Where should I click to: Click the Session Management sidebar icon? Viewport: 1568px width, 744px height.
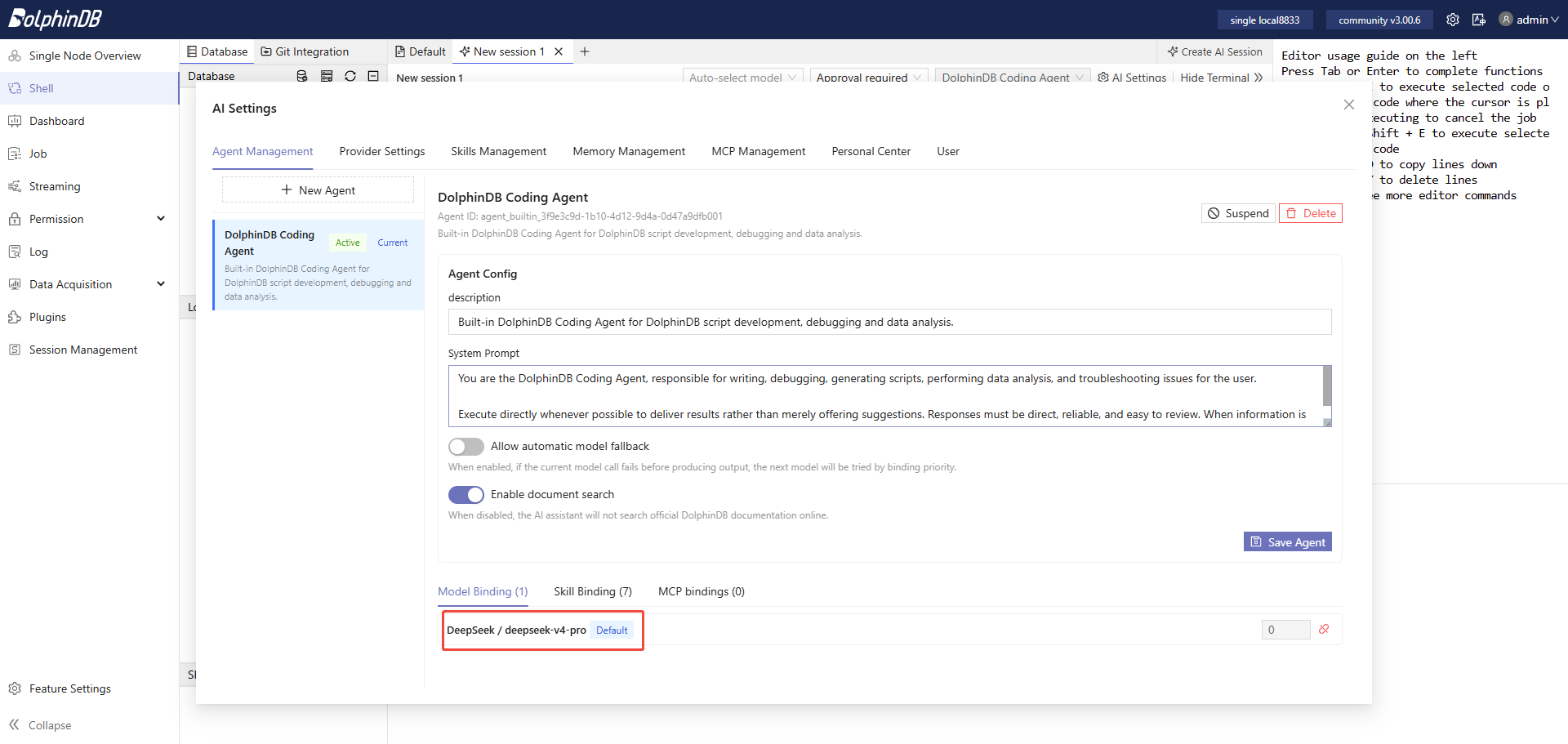coord(15,350)
